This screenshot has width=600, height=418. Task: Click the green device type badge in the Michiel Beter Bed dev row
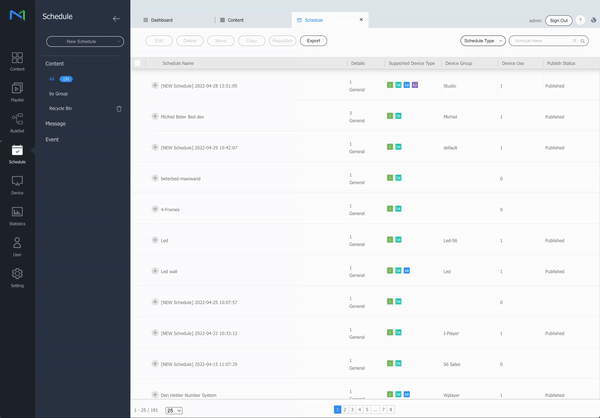390,116
